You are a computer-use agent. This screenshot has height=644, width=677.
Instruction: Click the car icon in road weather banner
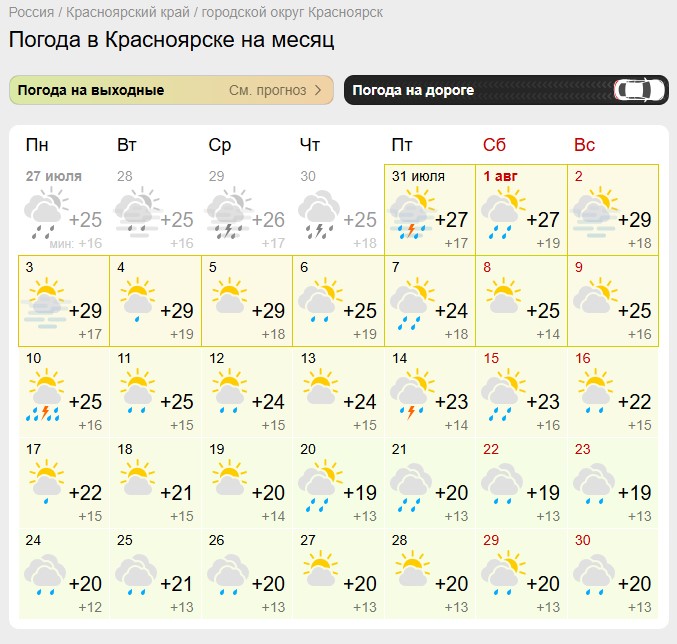click(x=640, y=90)
